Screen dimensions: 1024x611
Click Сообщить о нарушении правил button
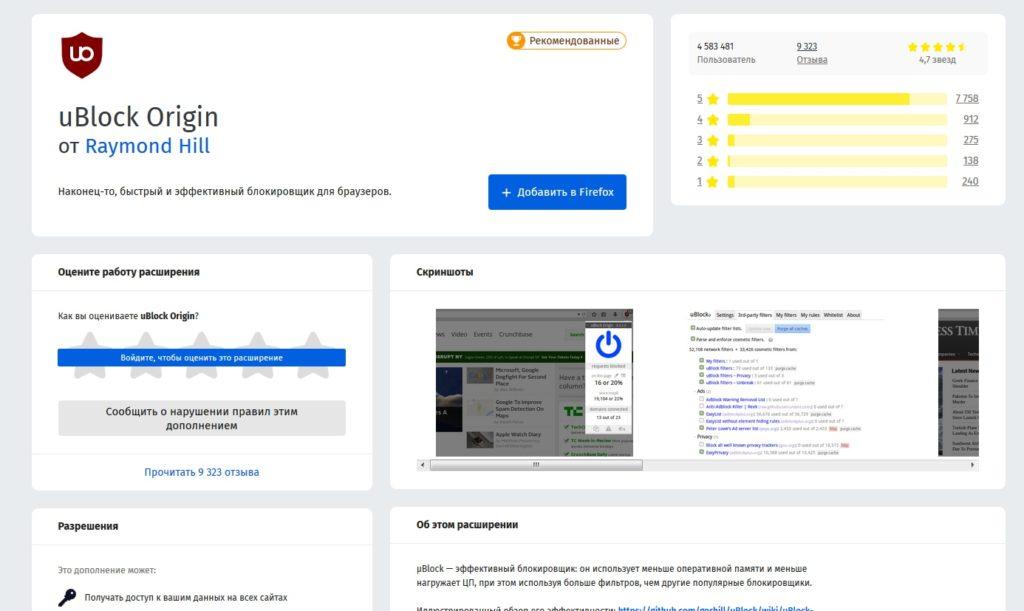tap(201, 418)
